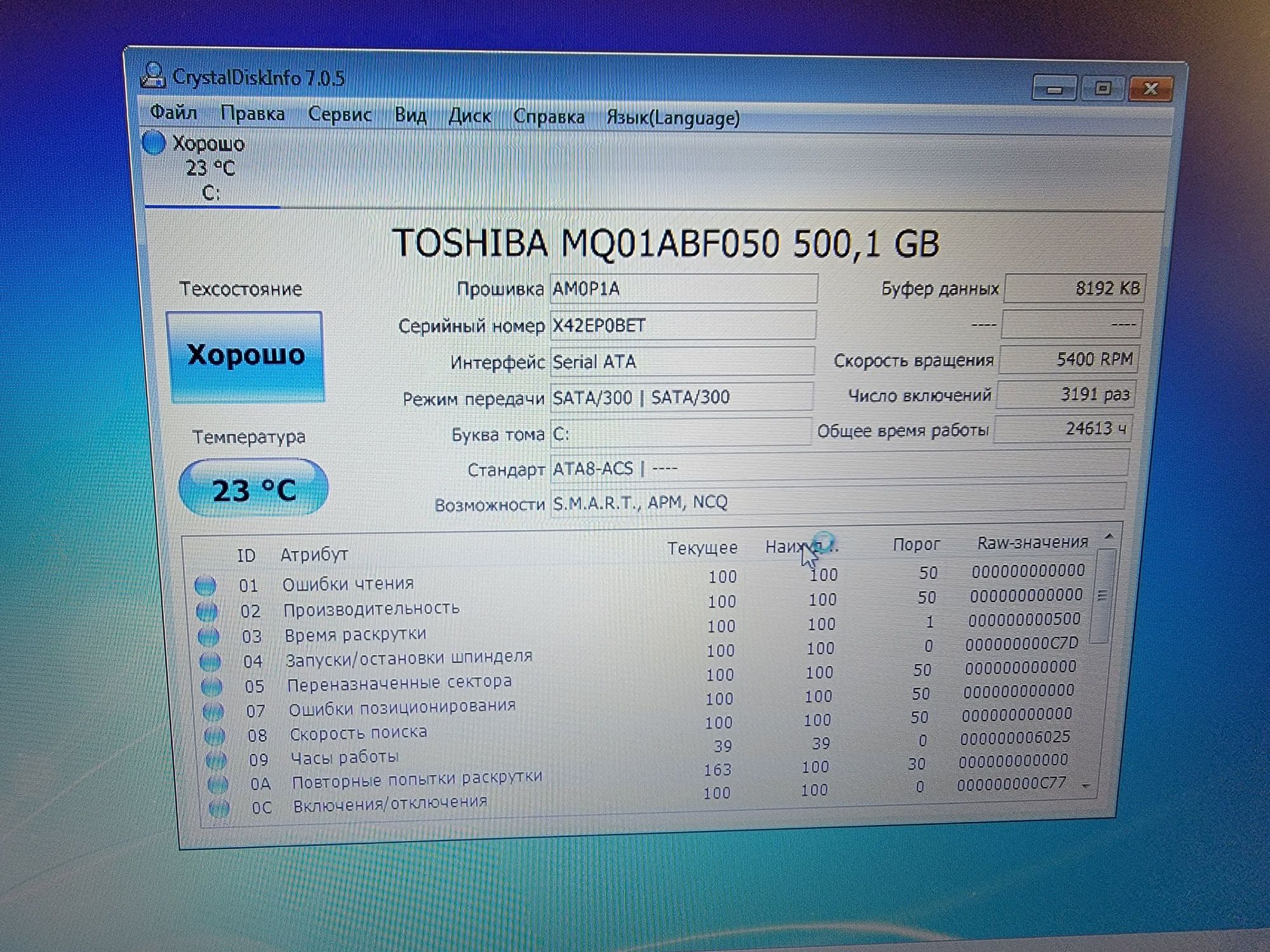Image resolution: width=1270 pixels, height=952 pixels.
Task: Click the Число включений value 3191 раз
Action: (1066, 395)
